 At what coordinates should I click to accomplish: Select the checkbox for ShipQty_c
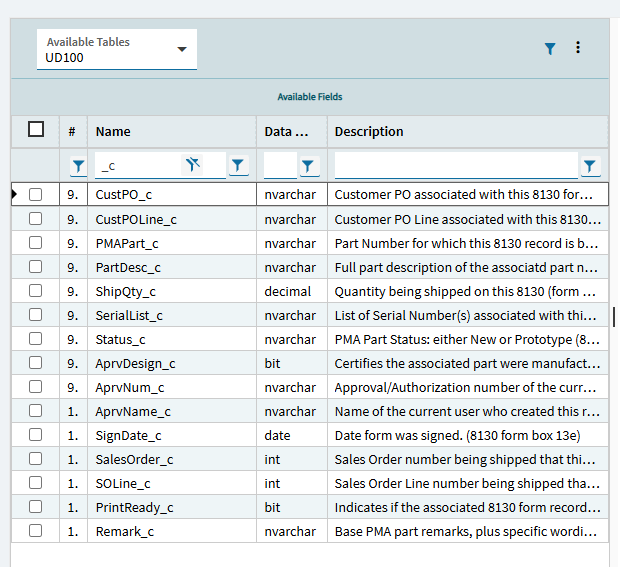click(36, 291)
